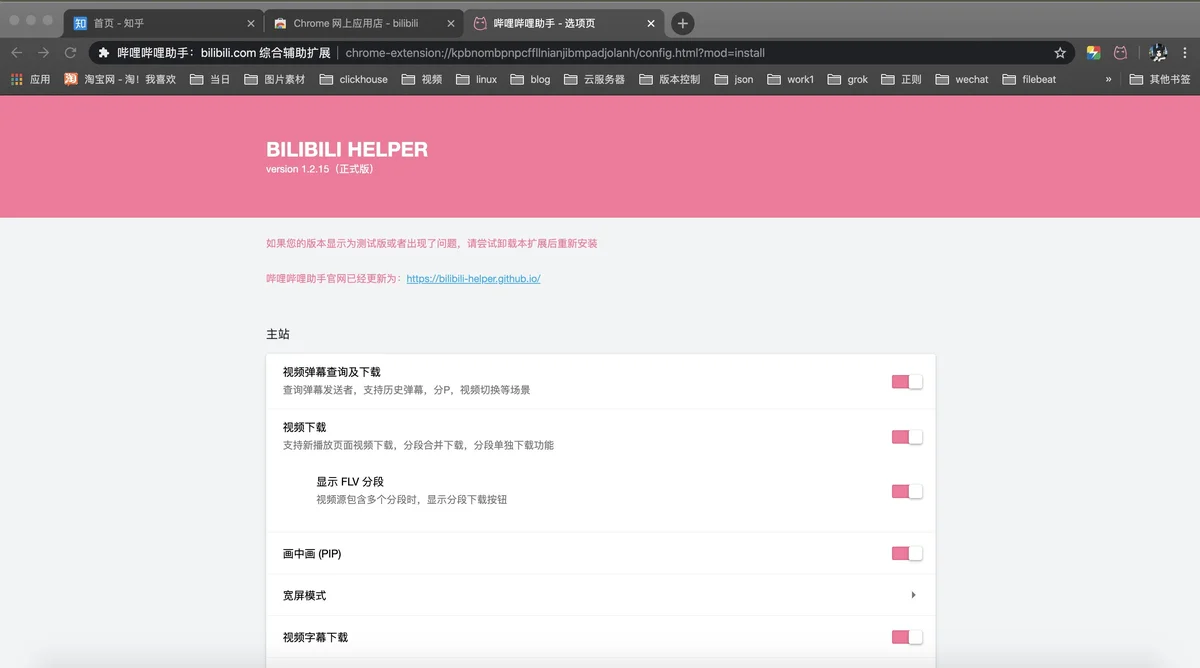Open the colorful extension icon in toolbar
Image resolution: width=1200 pixels, height=668 pixels.
coord(1094,53)
